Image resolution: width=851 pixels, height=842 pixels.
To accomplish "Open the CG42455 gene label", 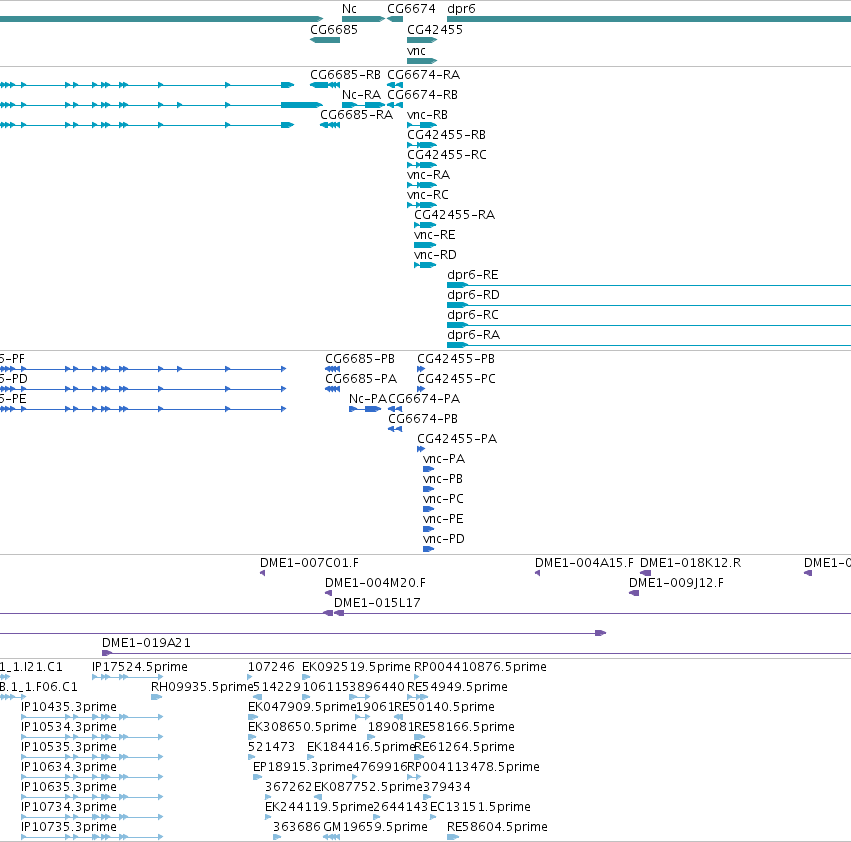I will [x=435, y=30].
